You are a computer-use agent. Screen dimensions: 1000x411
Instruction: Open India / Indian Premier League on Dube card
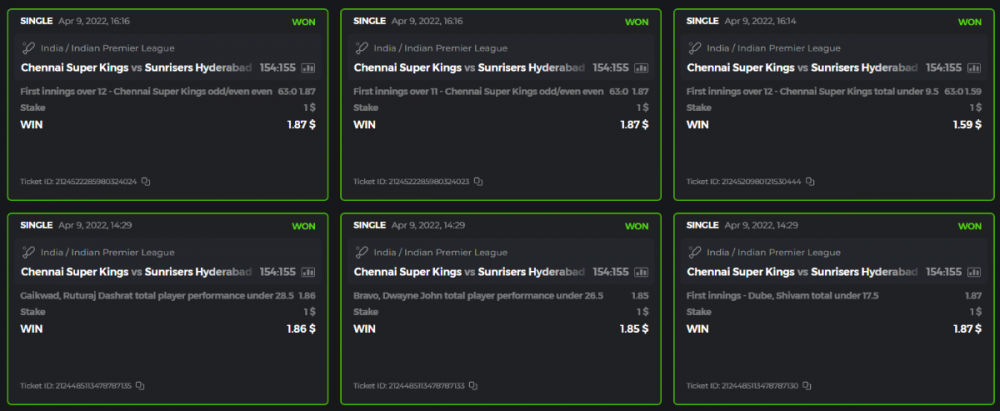point(773,253)
